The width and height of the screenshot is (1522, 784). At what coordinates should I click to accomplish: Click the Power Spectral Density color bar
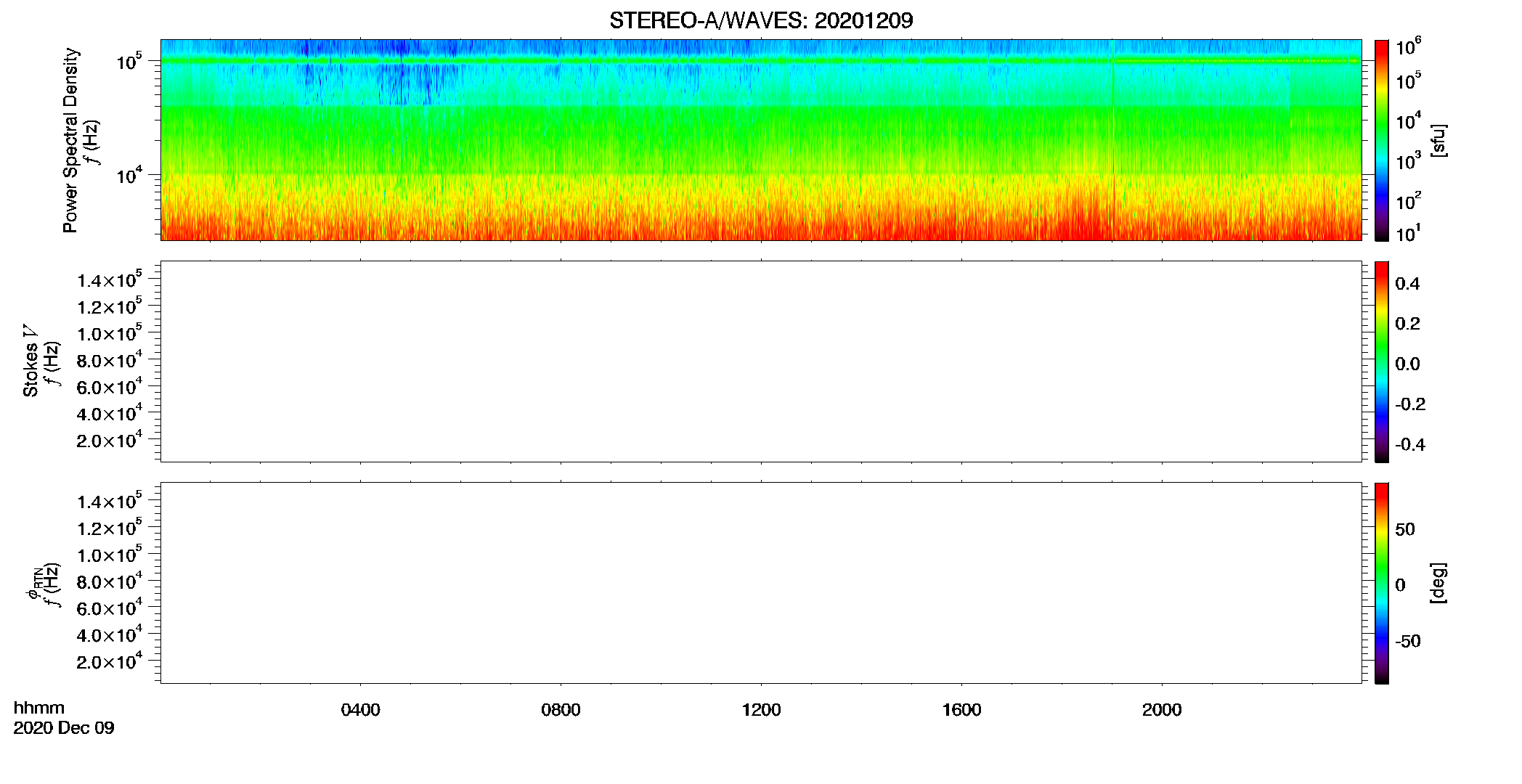pyautogui.click(x=1382, y=140)
